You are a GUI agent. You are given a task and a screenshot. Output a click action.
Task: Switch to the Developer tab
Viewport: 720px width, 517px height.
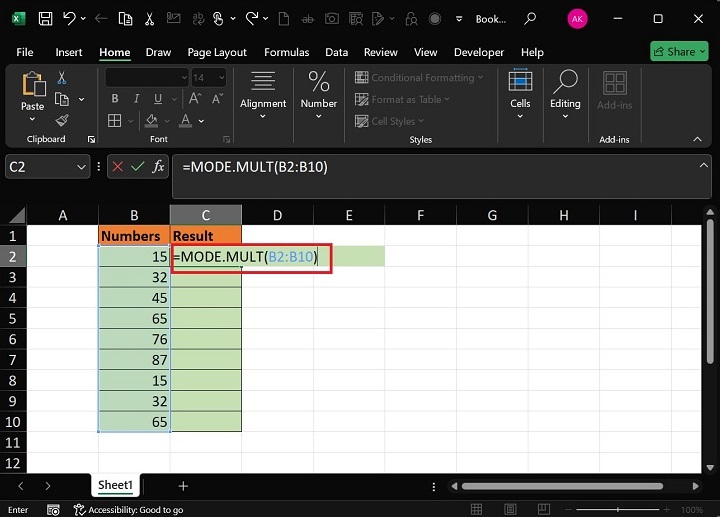479,52
